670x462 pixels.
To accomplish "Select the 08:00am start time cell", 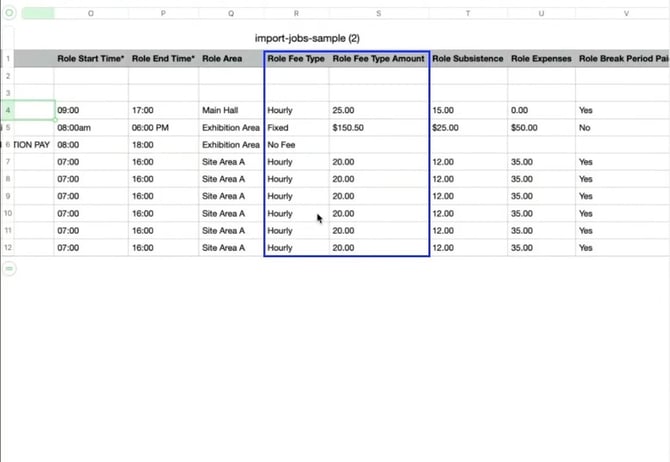I will click(x=91, y=128).
